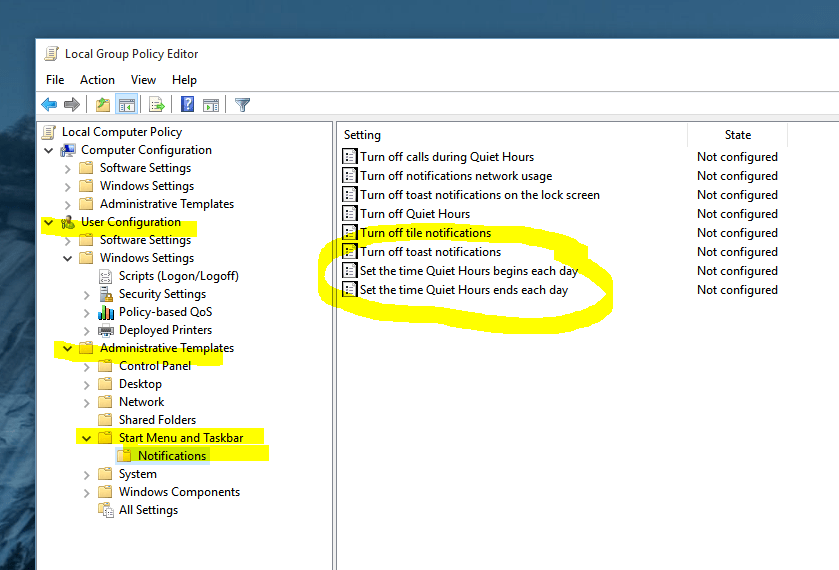Viewport: 839px width, 570px height.
Task: Click the Security Settings lock icon
Action: tap(106, 294)
